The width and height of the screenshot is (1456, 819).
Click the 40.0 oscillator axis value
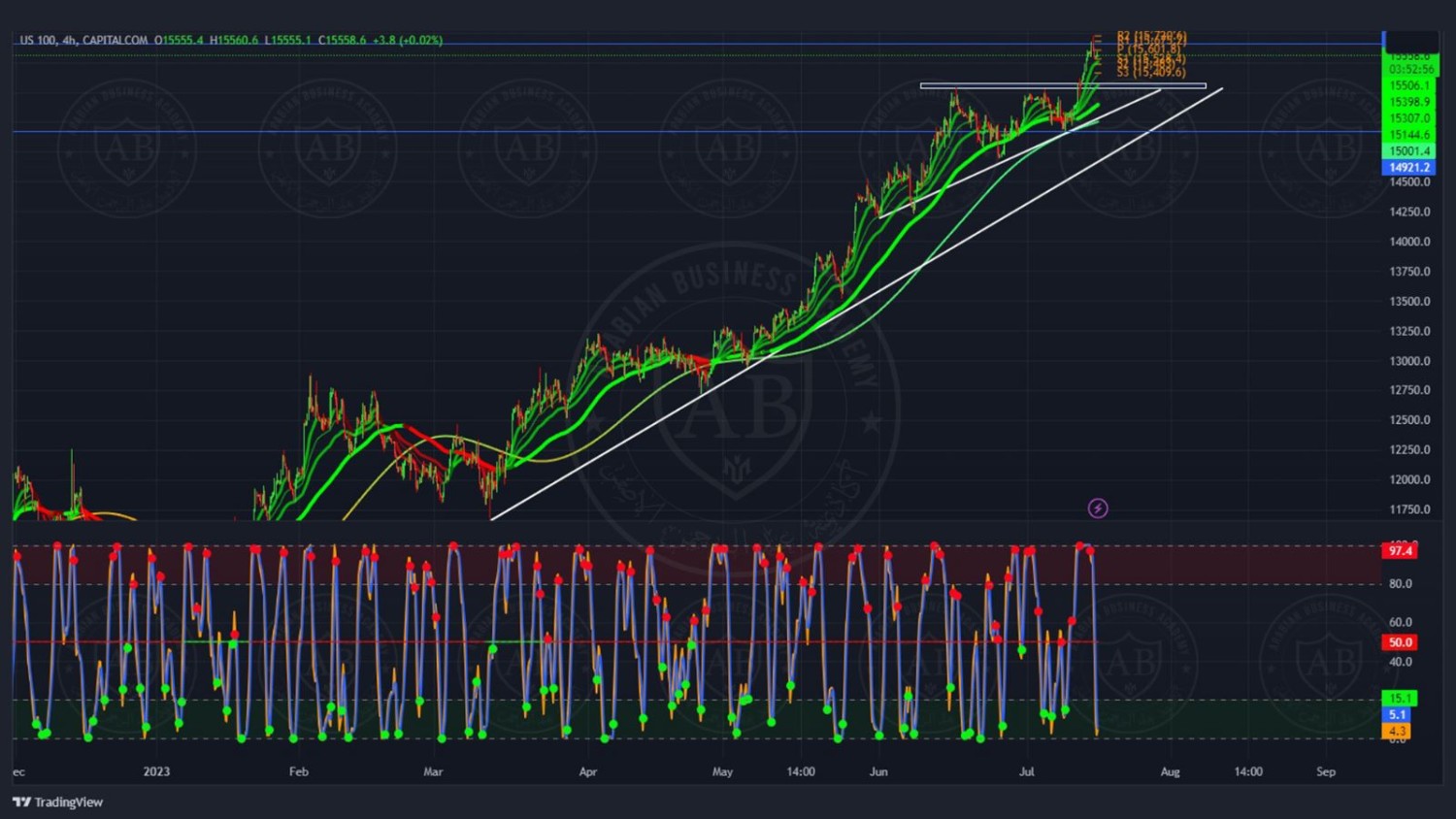point(1401,662)
